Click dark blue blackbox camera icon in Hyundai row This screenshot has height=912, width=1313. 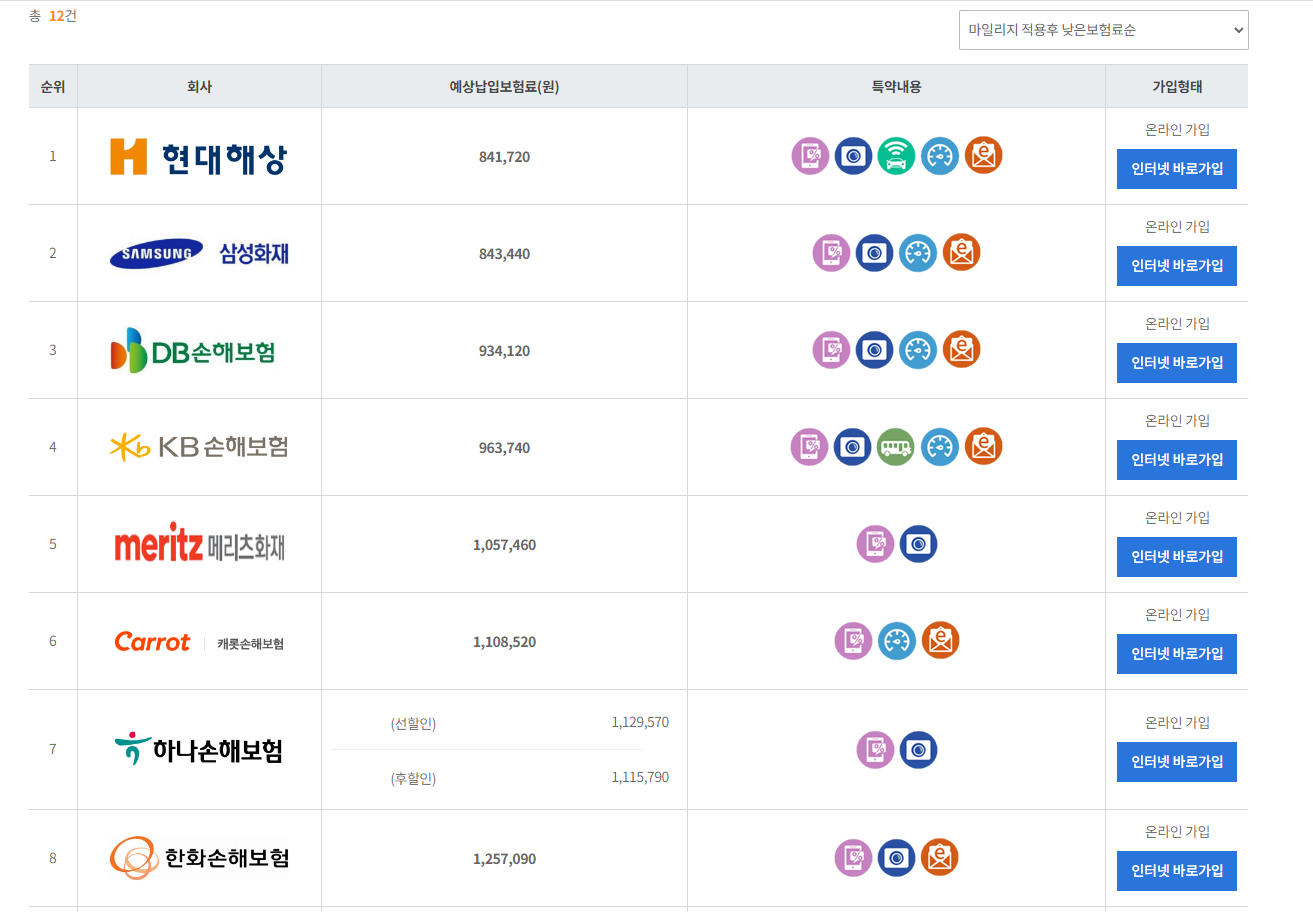pos(854,156)
